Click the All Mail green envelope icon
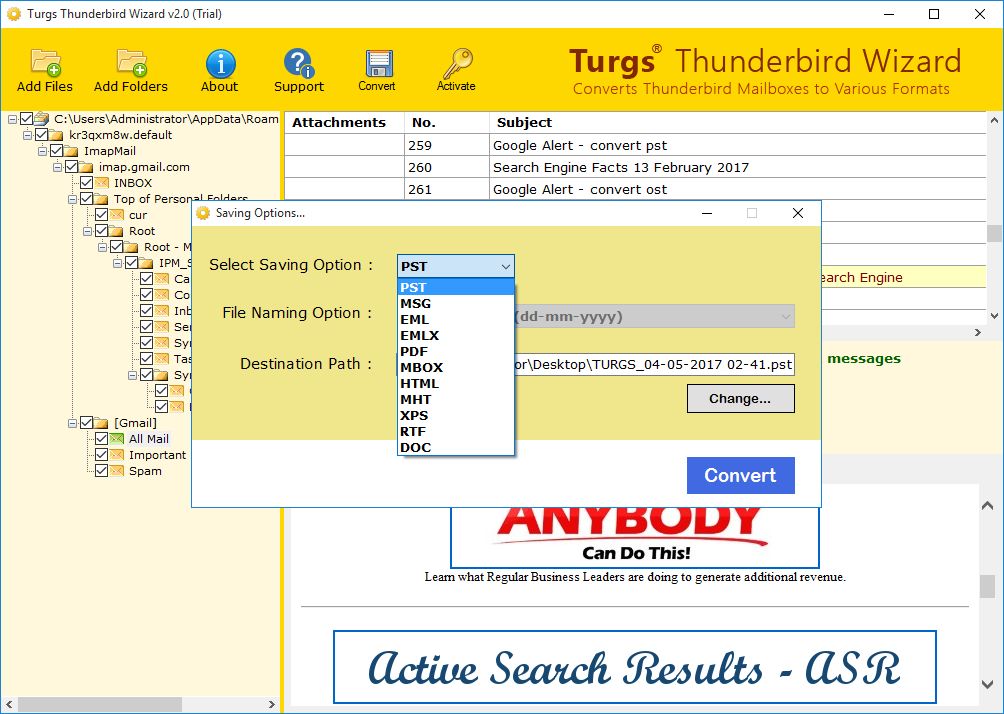 pyautogui.click(x=117, y=439)
